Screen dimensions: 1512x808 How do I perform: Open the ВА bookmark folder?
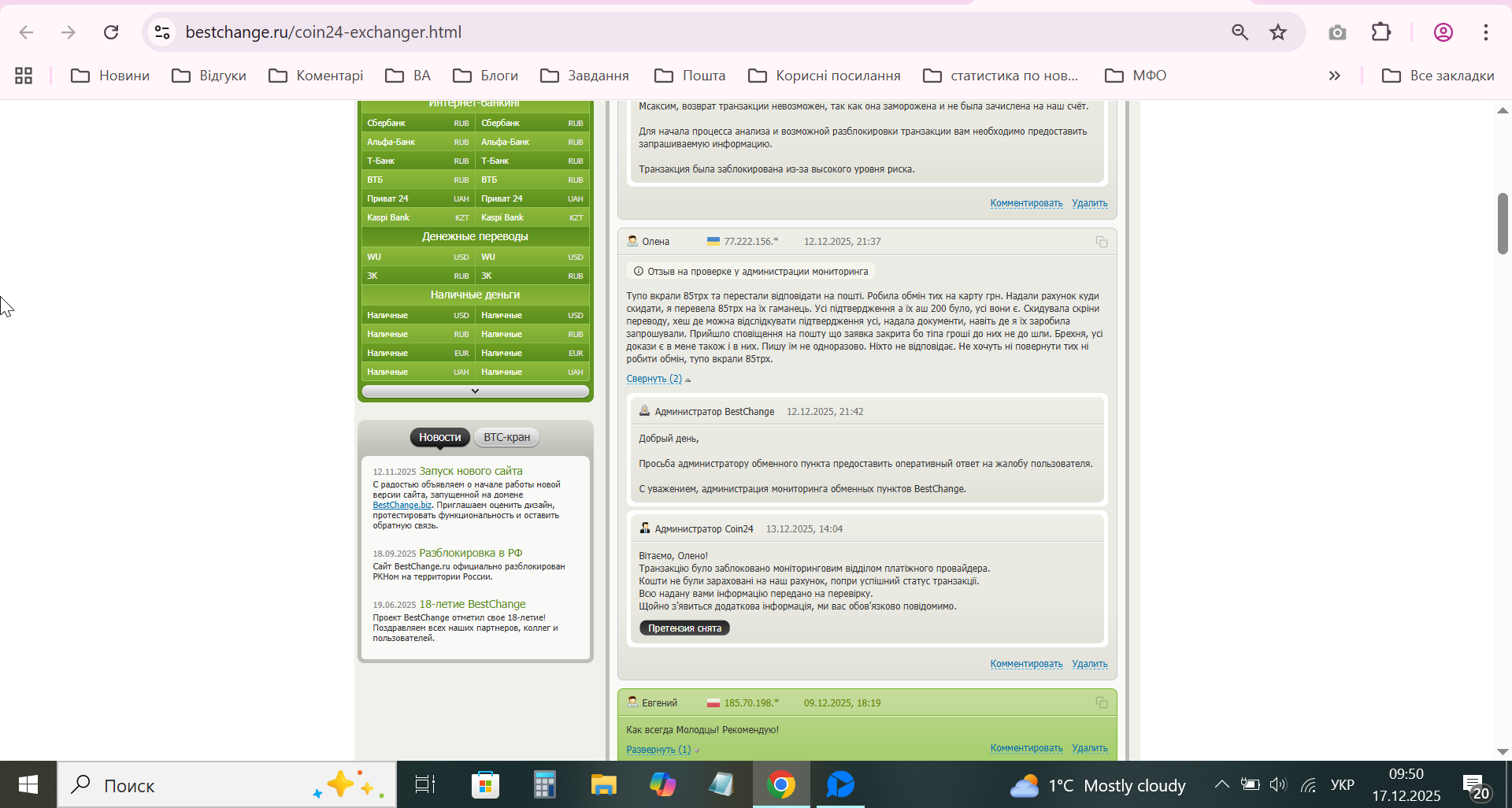[408, 76]
